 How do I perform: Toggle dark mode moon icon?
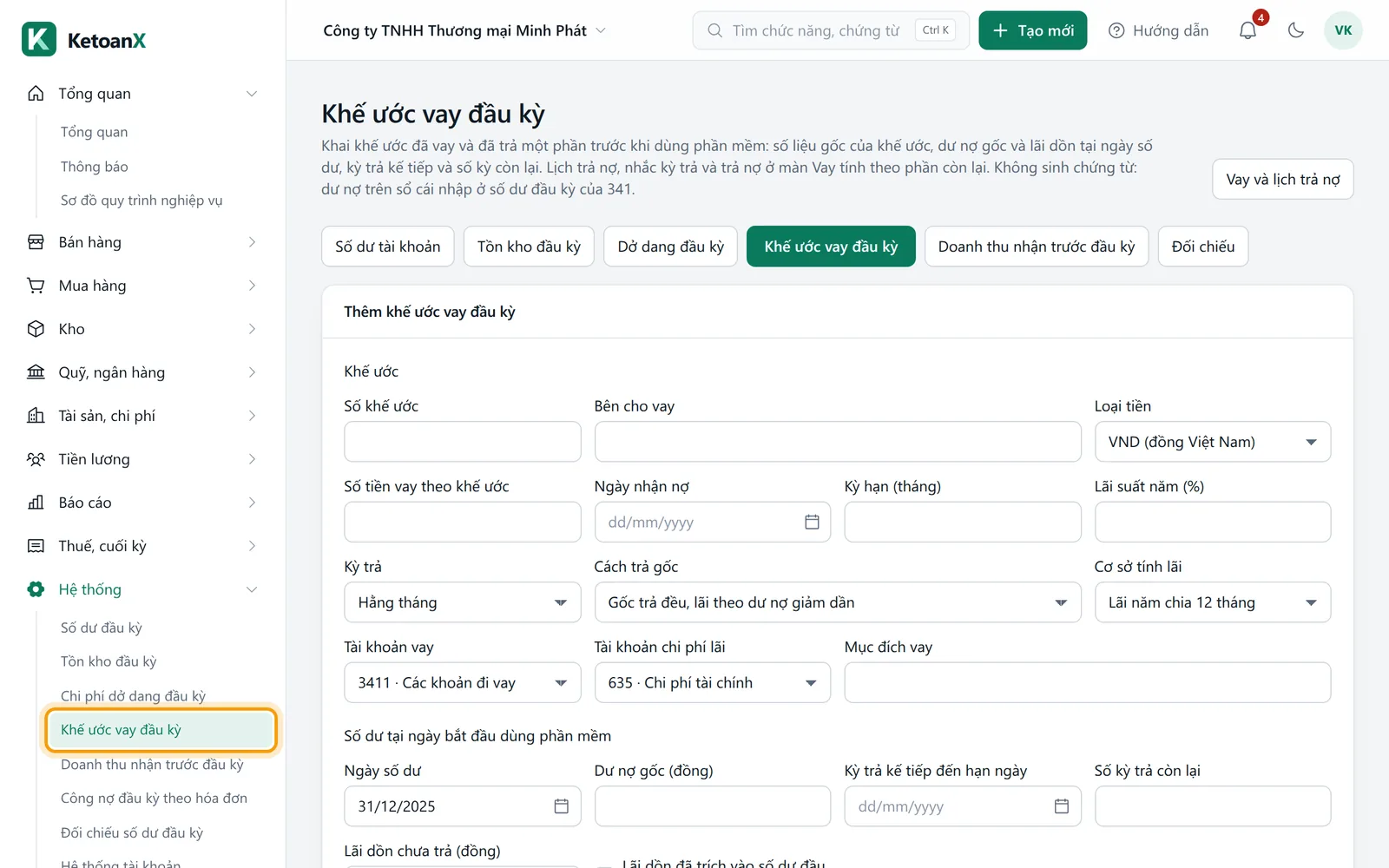pyautogui.click(x=1296, y=30)
